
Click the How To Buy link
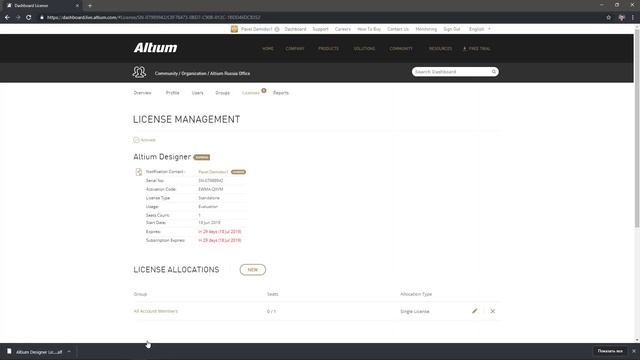click(x=369, y=29)
